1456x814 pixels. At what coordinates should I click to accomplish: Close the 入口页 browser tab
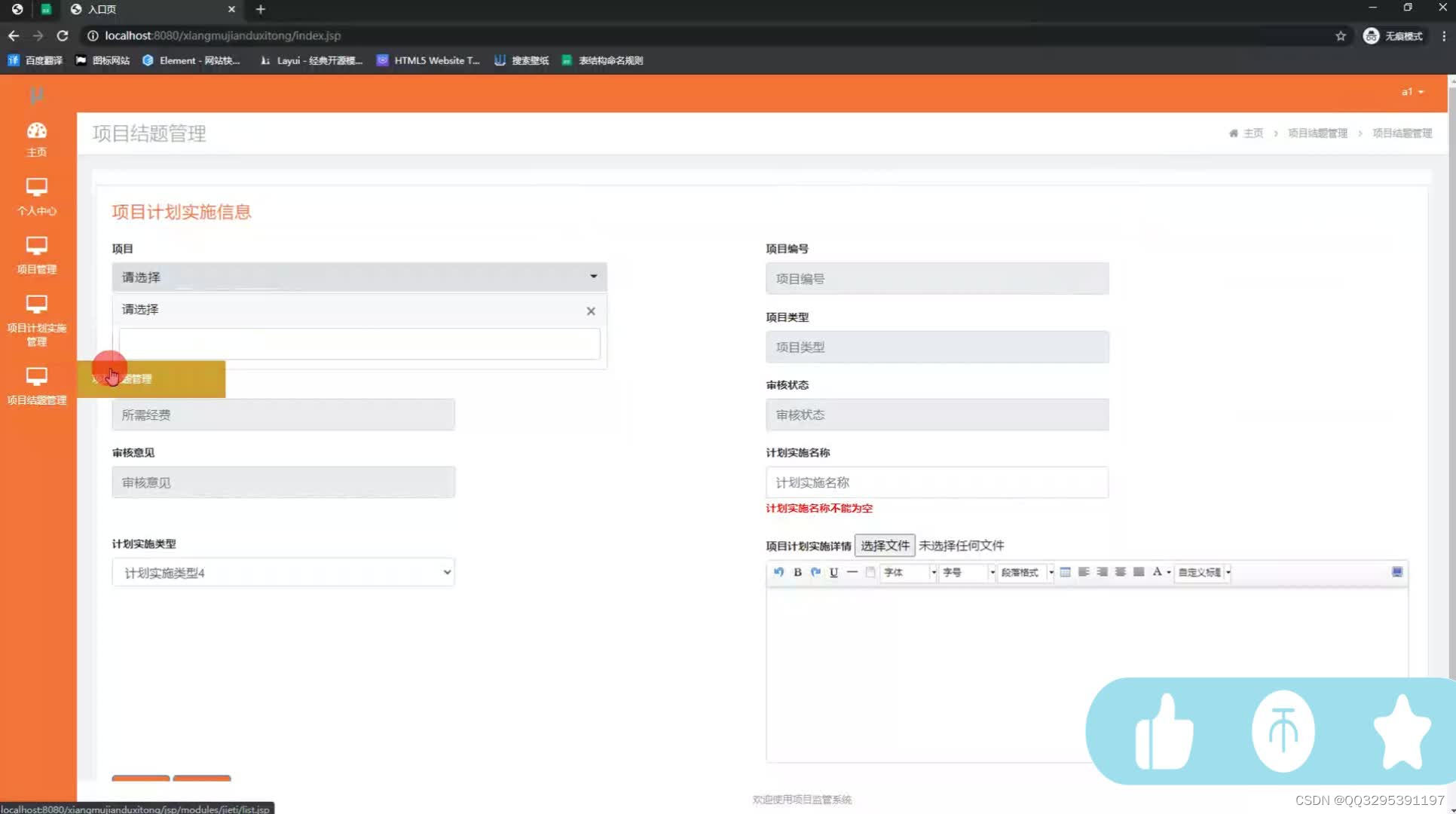[x=231, y=9]
